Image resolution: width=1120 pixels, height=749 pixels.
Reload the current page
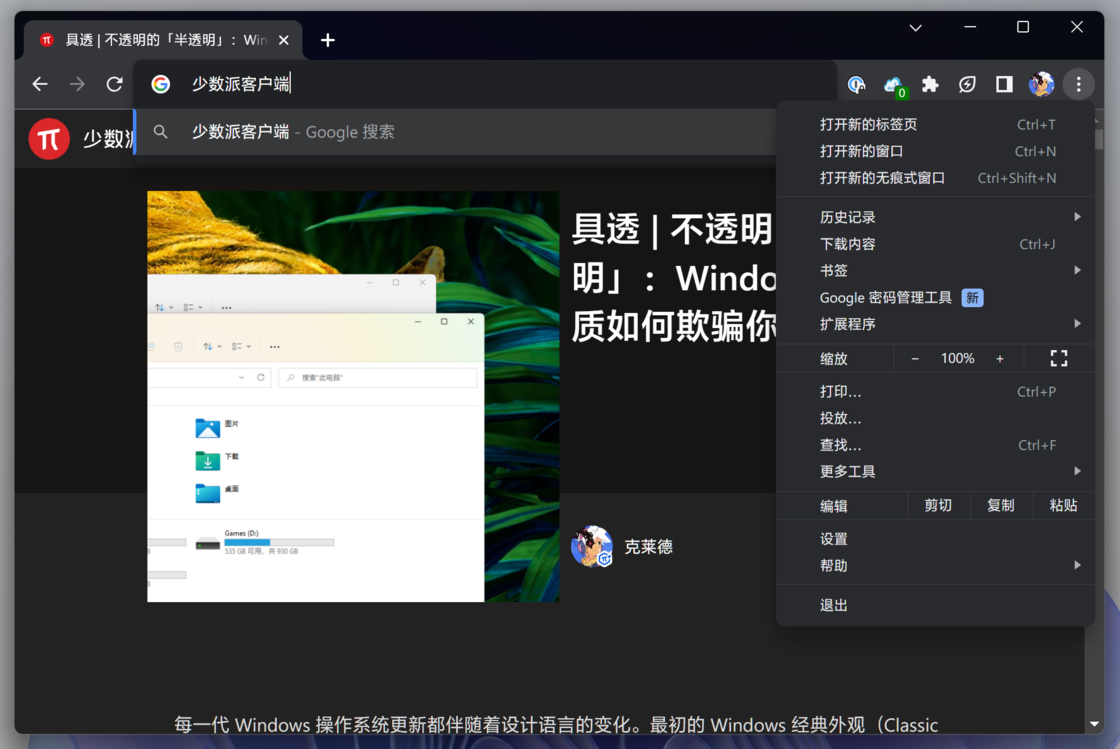pos(114,85)
